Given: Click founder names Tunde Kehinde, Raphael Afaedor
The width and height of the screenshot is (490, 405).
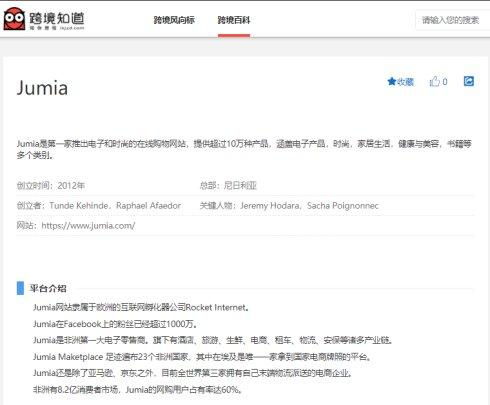Looking at the screenshot, I should pyautogui.click(x=115, y=206).
